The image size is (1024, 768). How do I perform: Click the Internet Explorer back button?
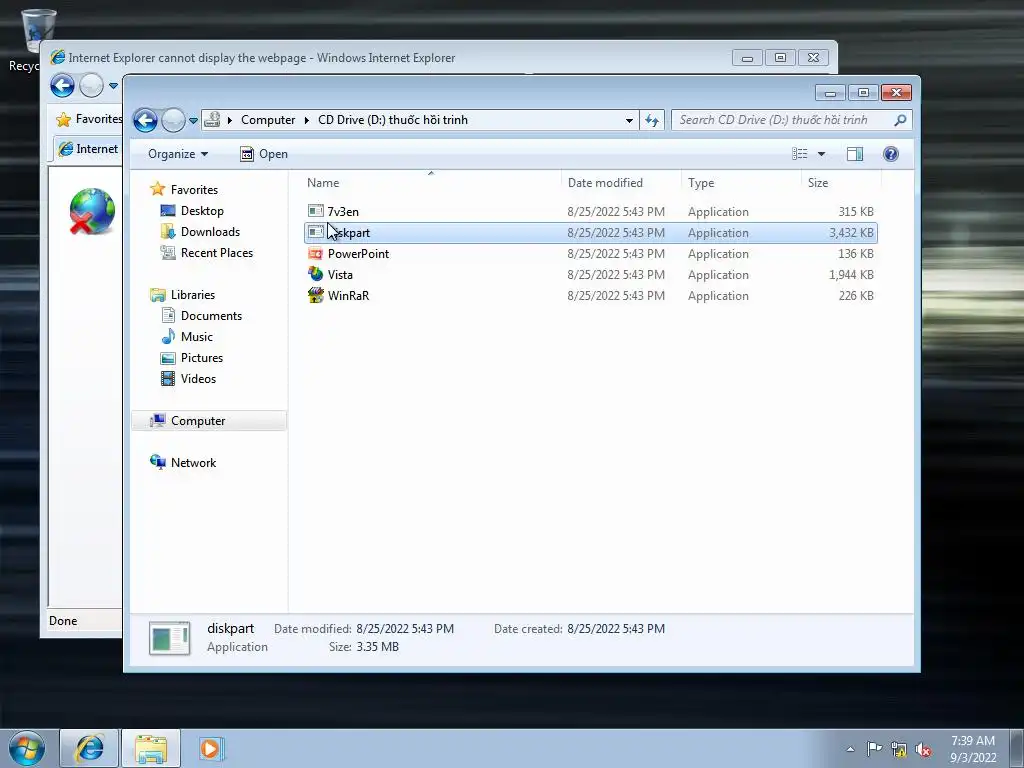click(x=62, y=86)
